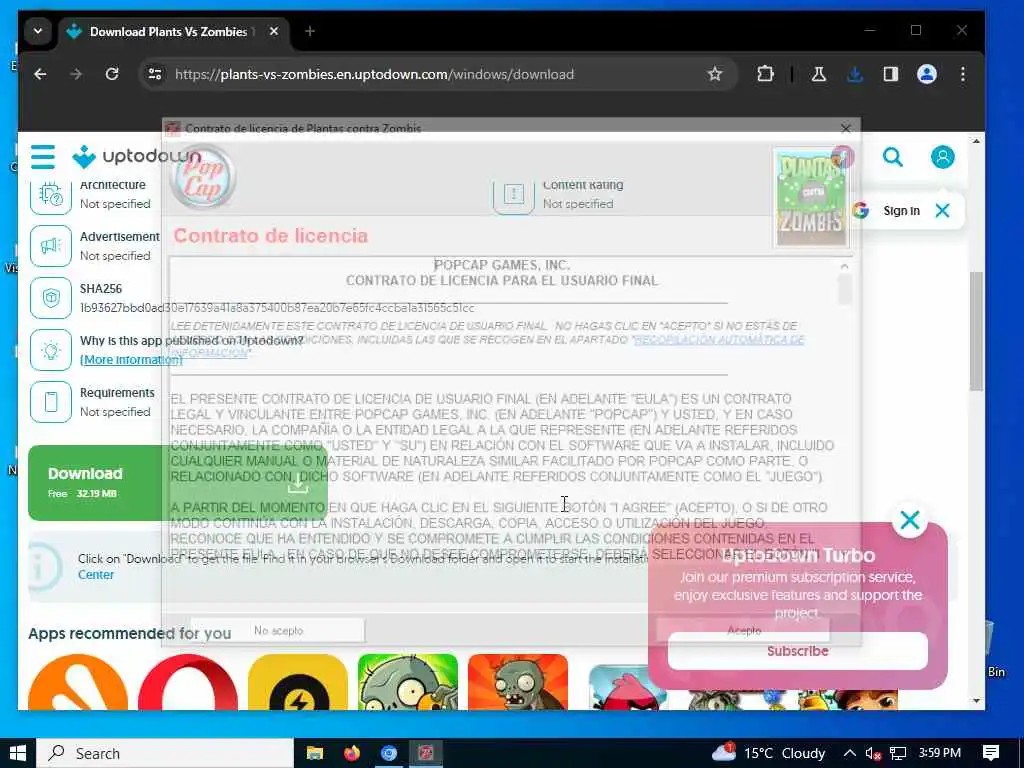Toggle the browser side panel
Viewport: 1024px width, 768px height.
891,74
